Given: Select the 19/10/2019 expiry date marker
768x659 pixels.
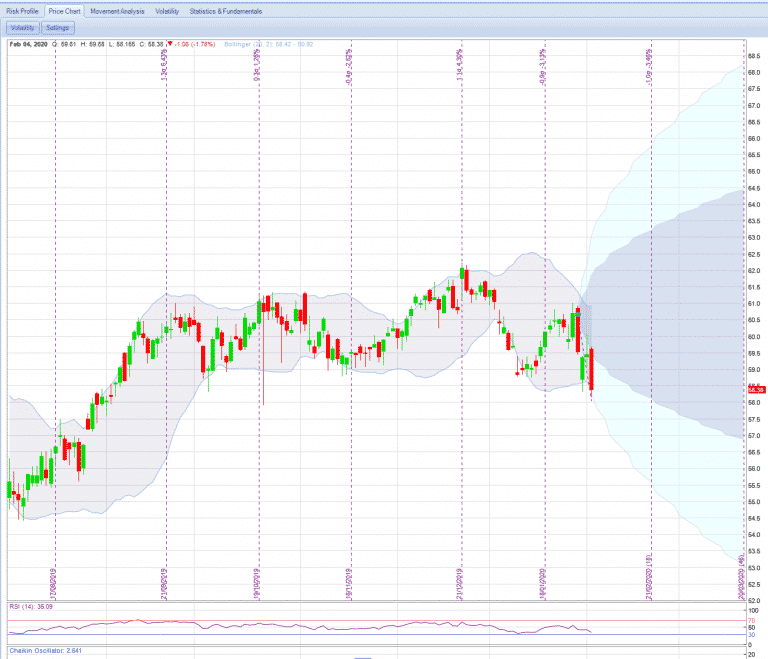Looking at the screenshot, I should tap(259, 579).
